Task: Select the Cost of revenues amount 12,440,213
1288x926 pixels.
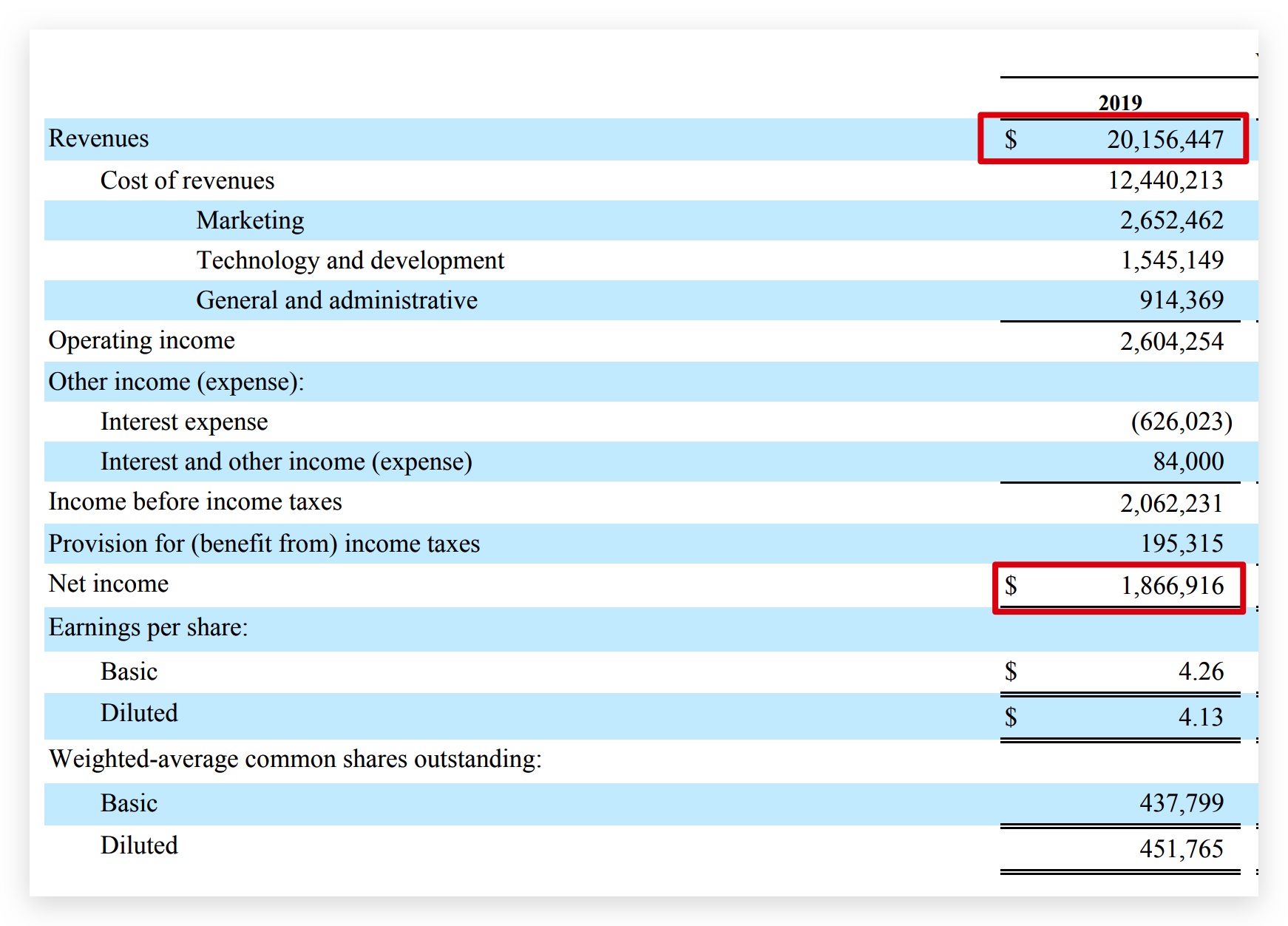Action: [x=1165, y=180]
